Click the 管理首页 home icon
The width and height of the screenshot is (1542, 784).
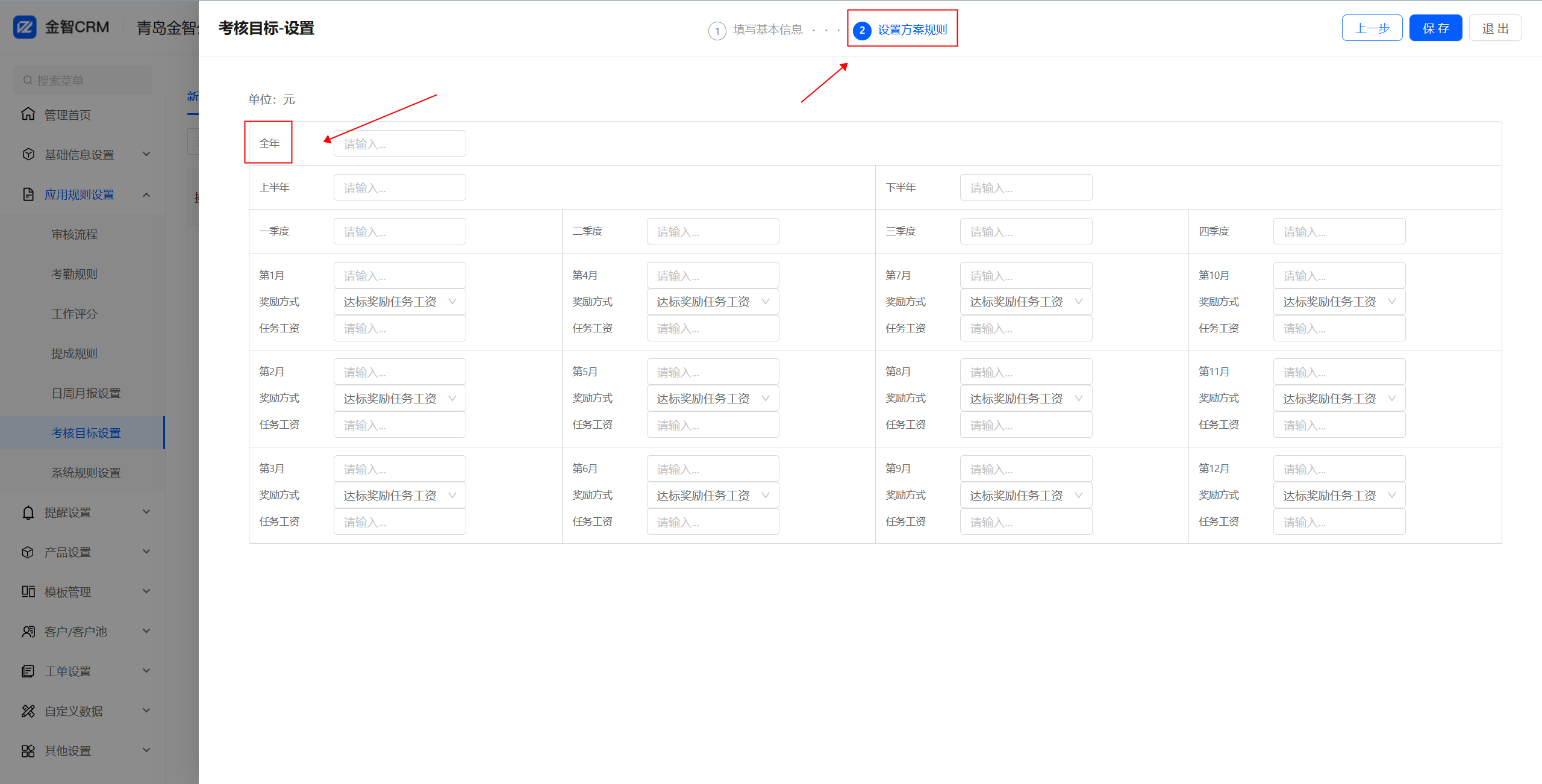[x=28, y=114]
